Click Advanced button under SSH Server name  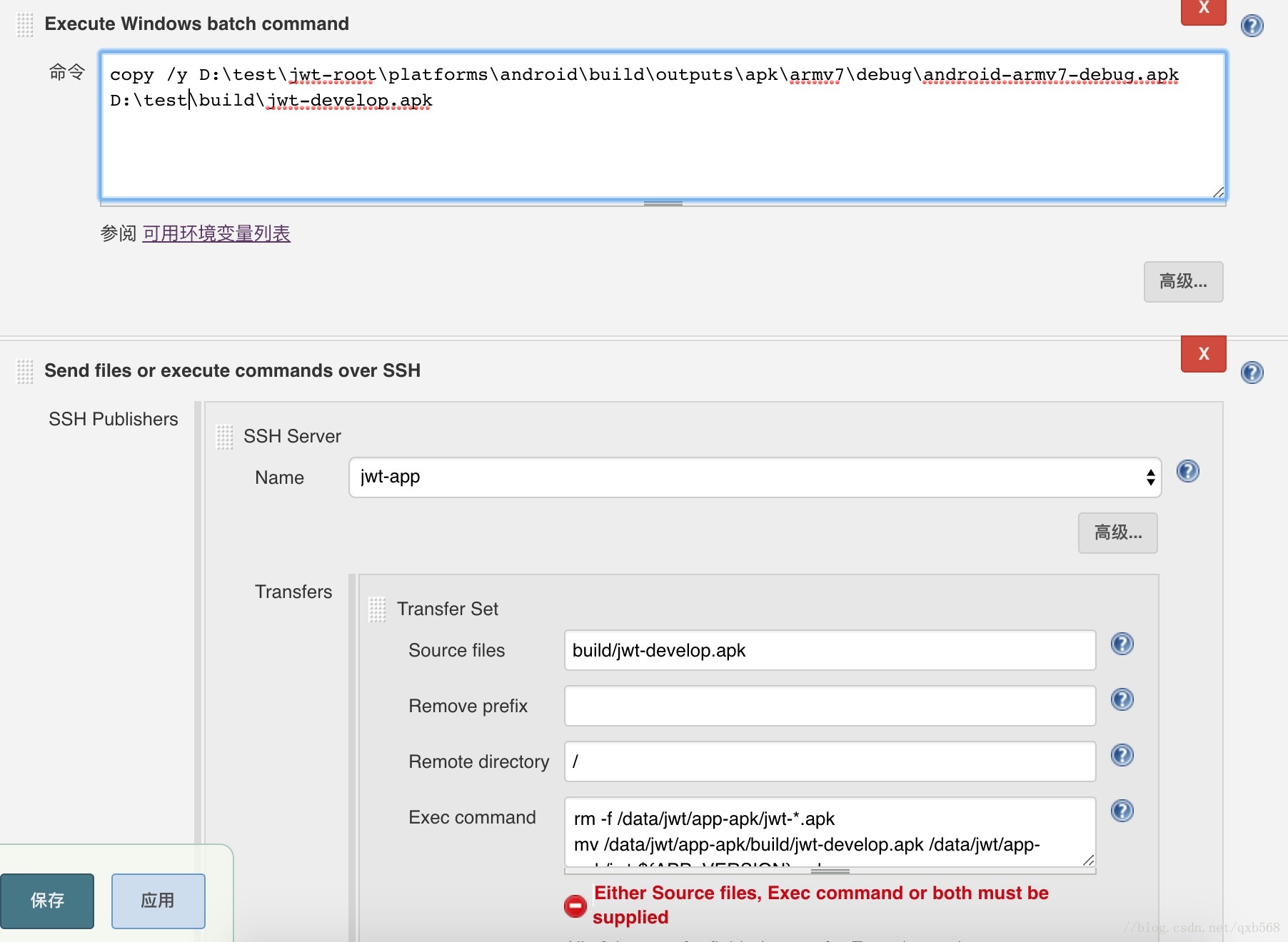1117,533
